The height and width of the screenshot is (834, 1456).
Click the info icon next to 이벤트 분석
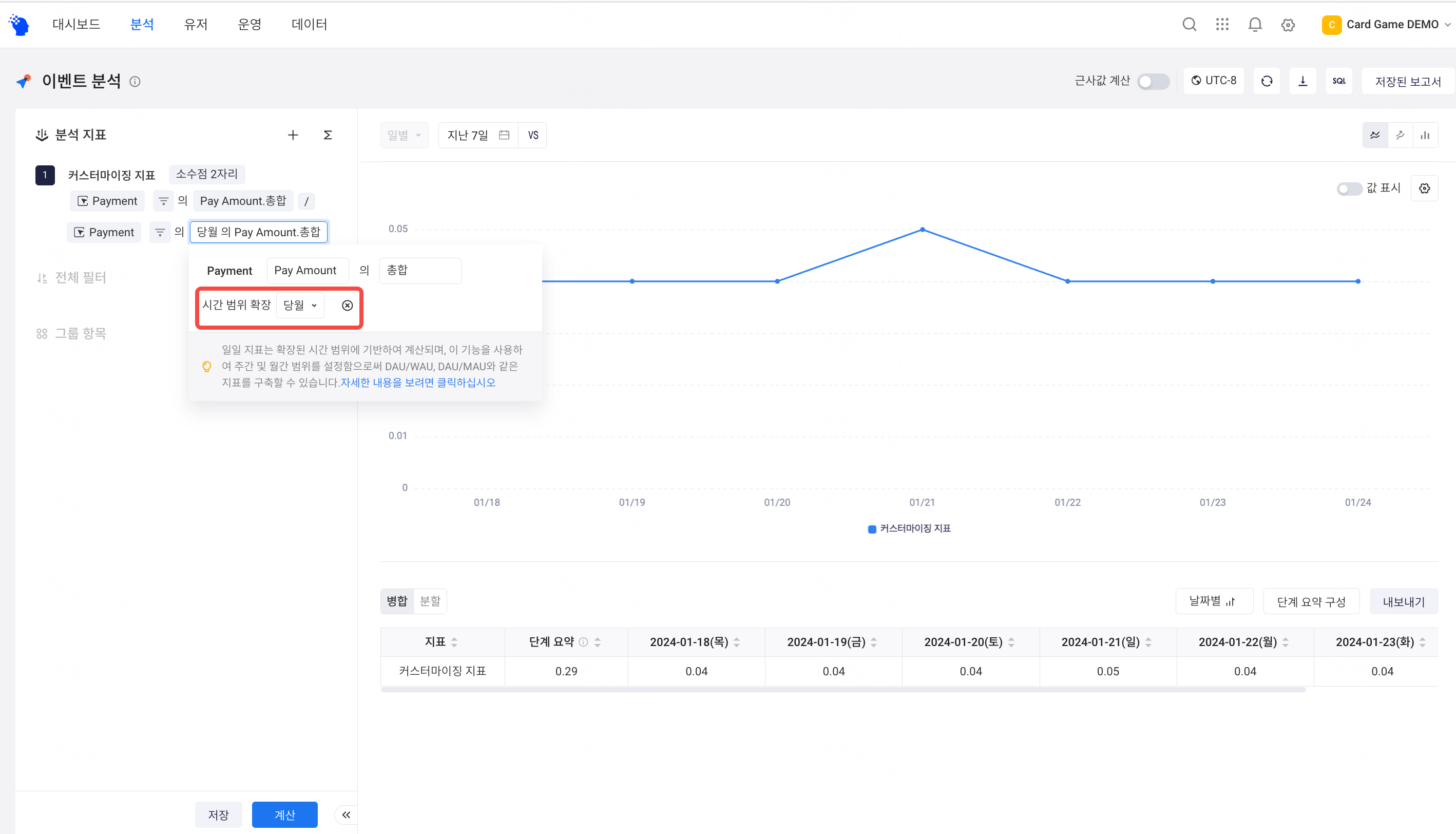(x=135, y=81)
